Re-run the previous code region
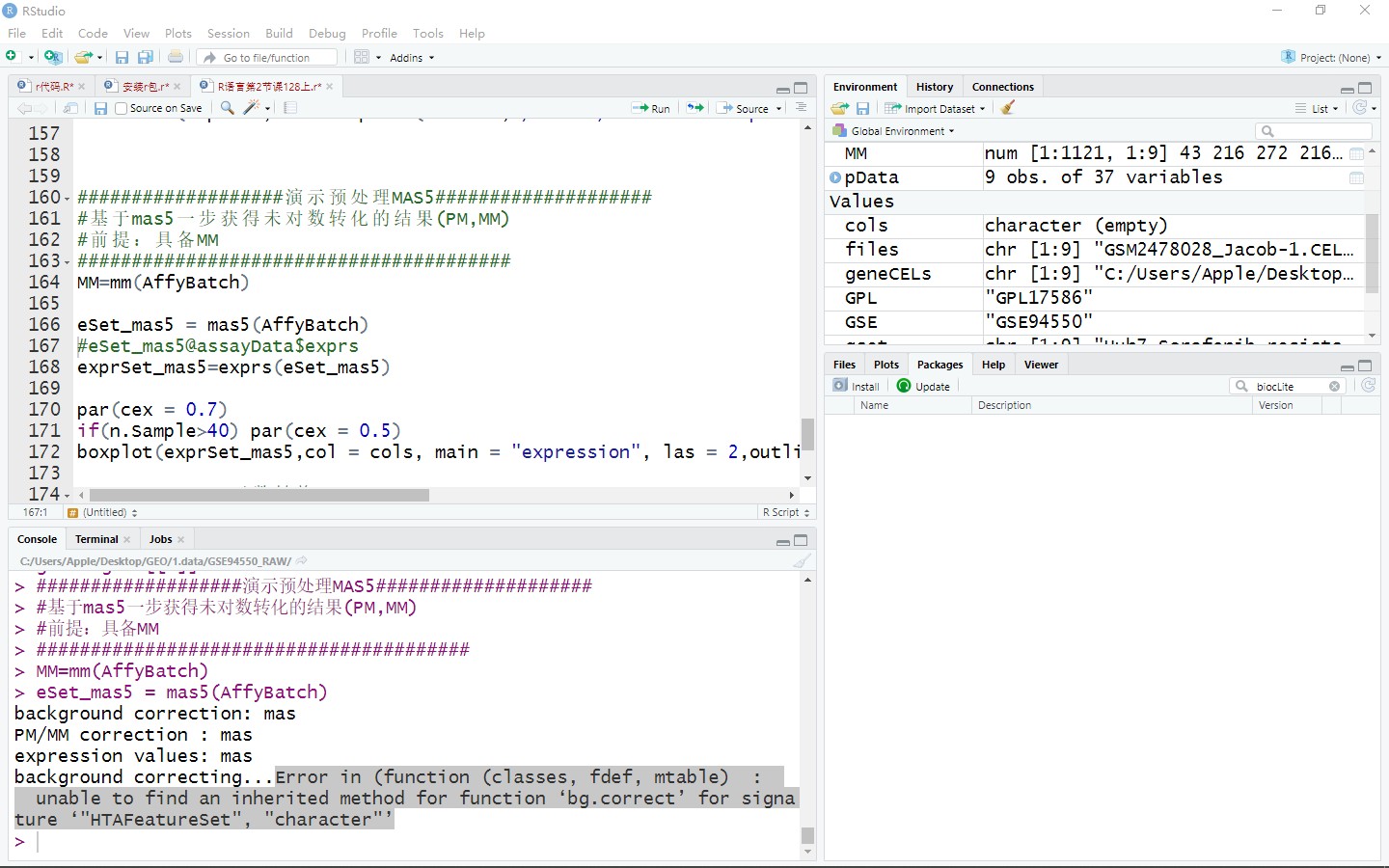Screen dimensions: 1389x868 [x=695, y=108]
